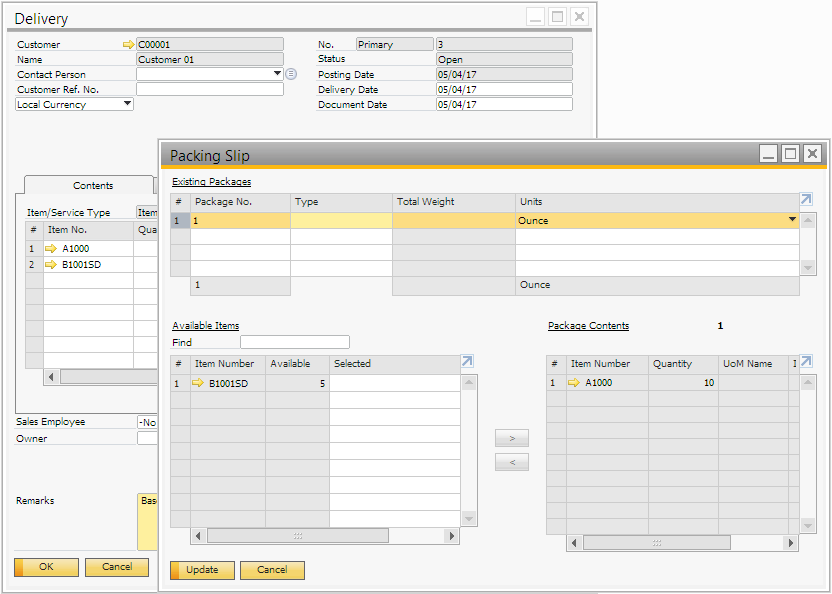Click the Customer Ref. No. field
This screenshot has width=832, height=594.
[x=210, y=89]
